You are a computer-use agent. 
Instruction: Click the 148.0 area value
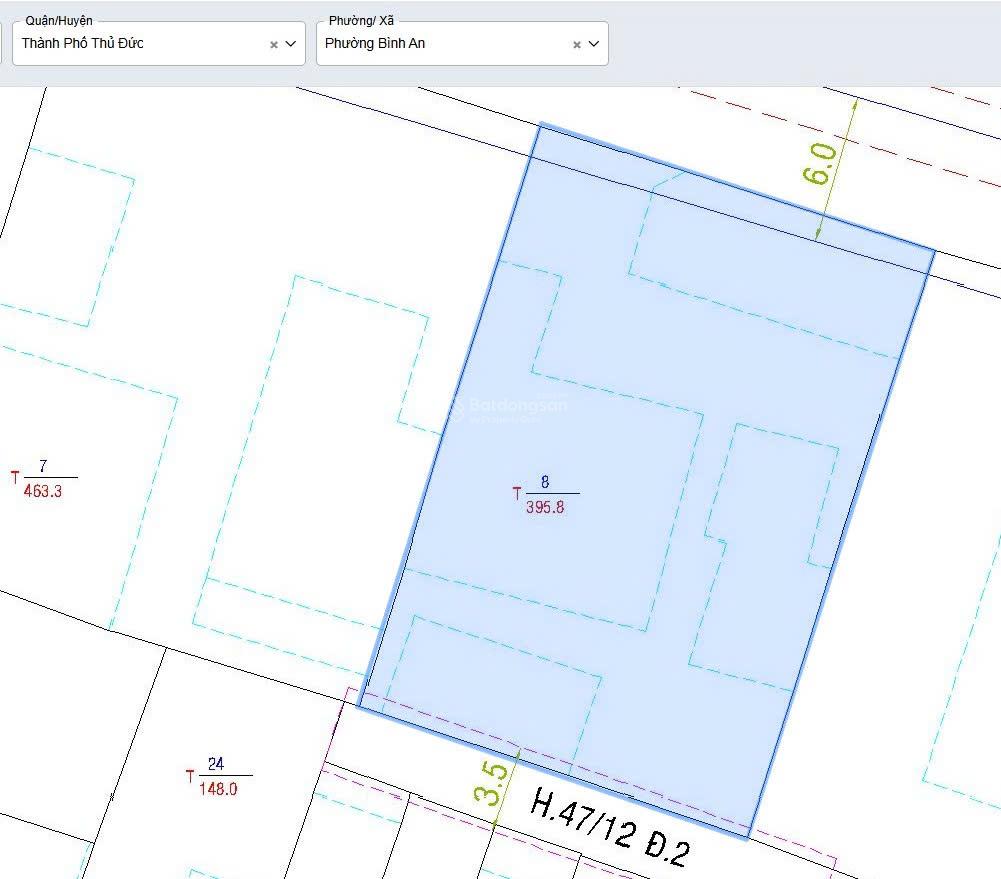click(x=218, y=789)
